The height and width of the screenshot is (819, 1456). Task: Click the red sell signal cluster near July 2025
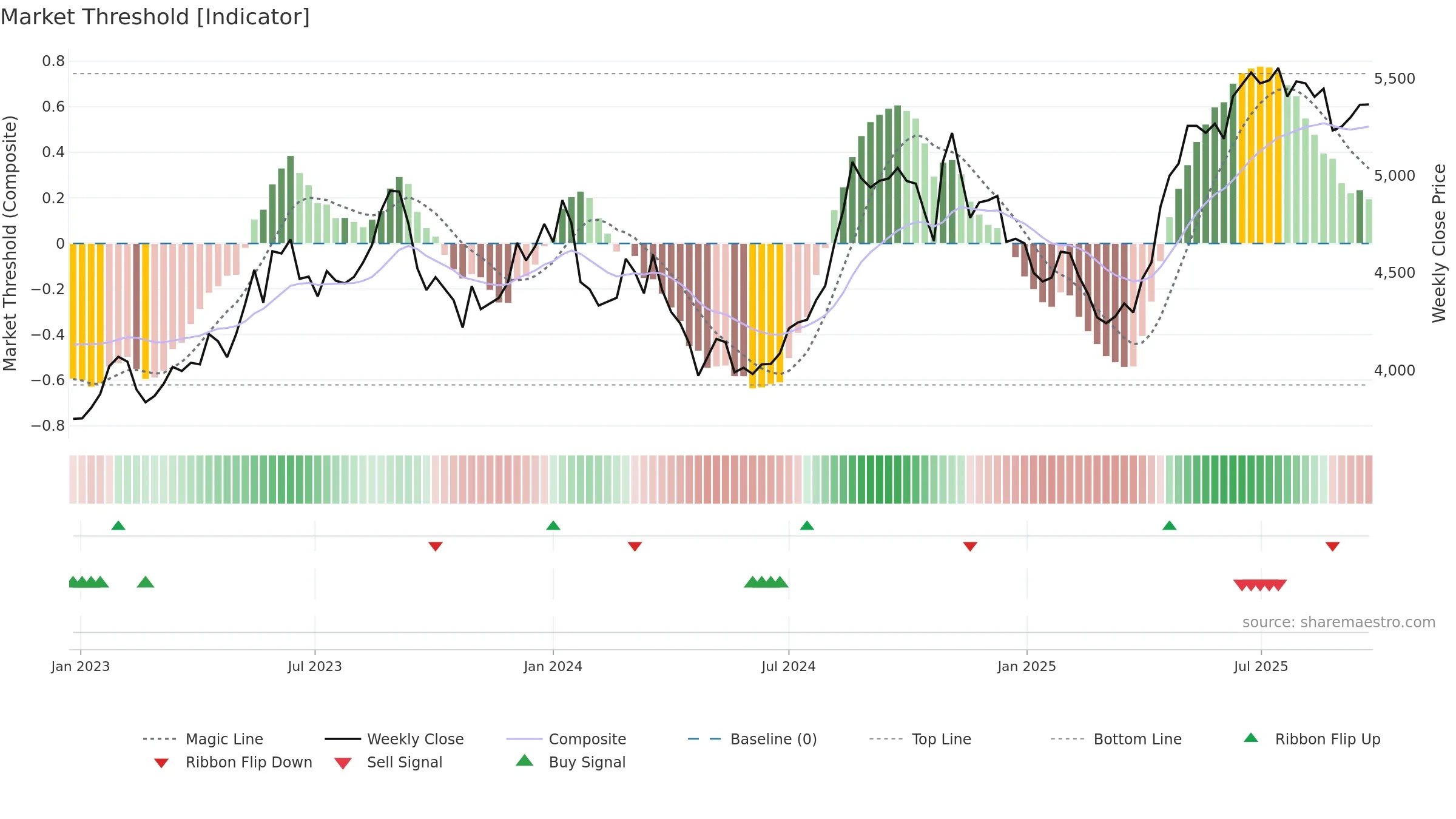(1260, 585)
